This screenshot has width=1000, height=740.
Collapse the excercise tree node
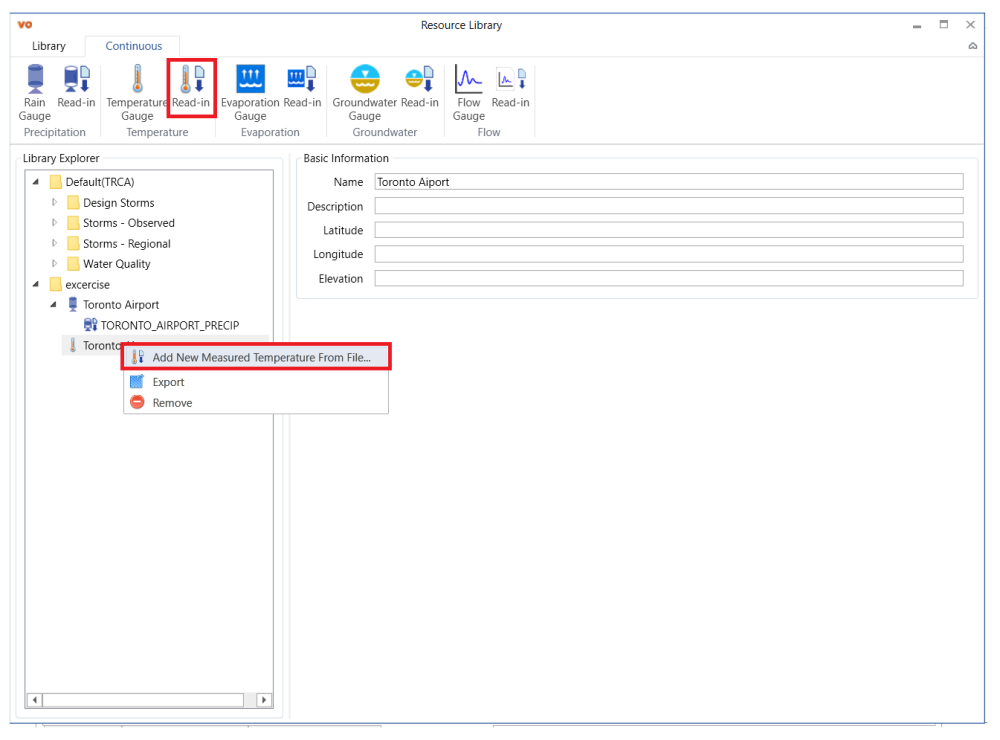coord(36,284)
